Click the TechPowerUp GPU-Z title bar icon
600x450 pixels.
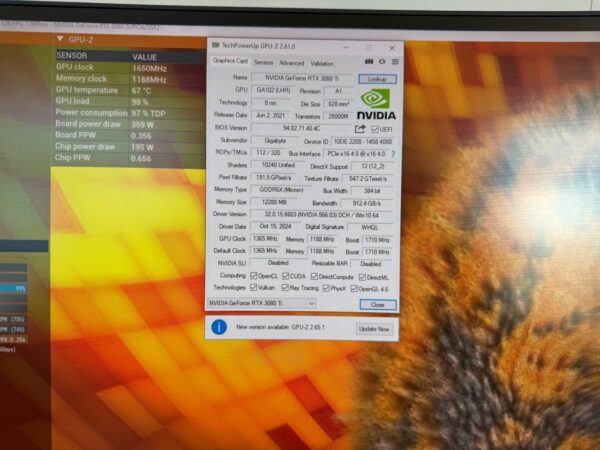click(216, 46)
